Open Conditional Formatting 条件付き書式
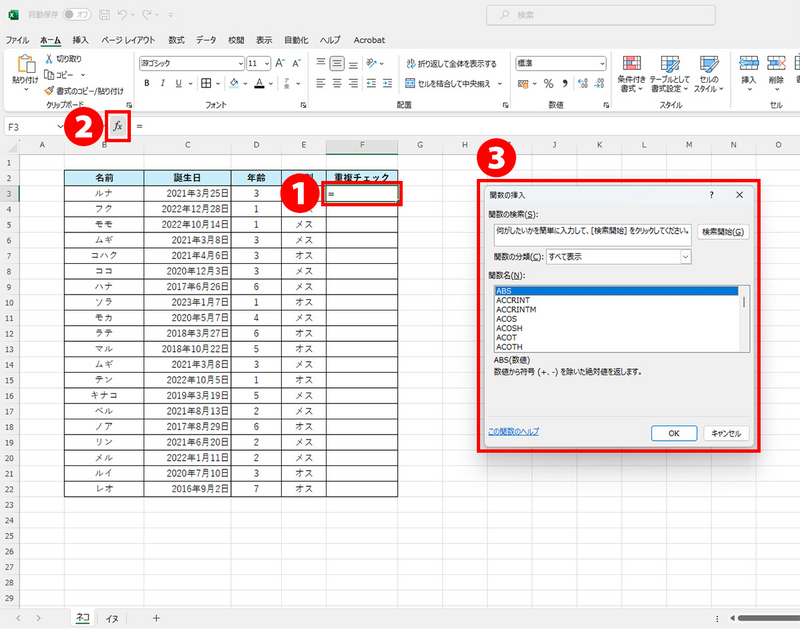The width and height of the screenshot is (800, 629). (x=632, y=74)
